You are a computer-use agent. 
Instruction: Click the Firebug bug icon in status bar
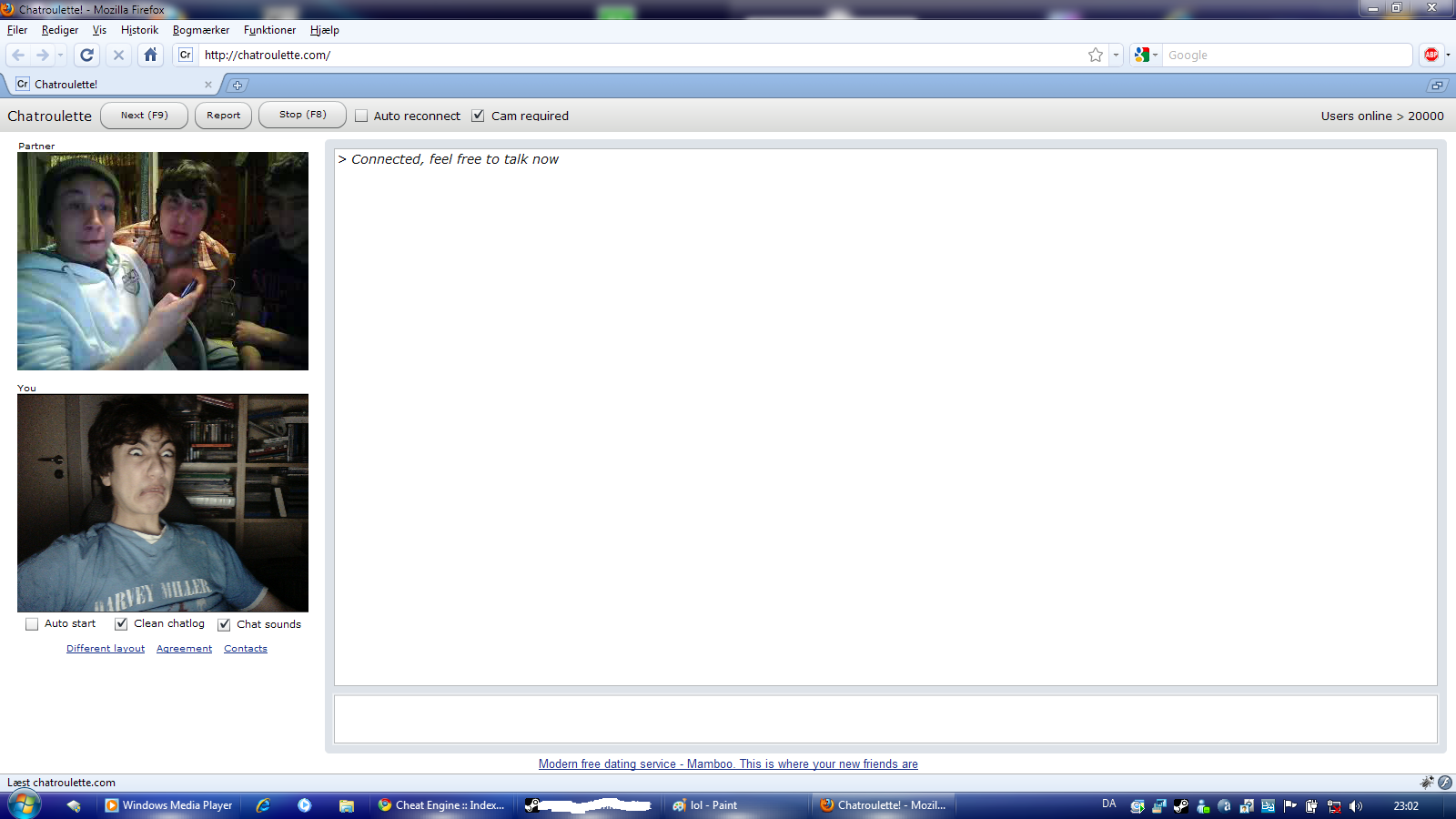1427,783
